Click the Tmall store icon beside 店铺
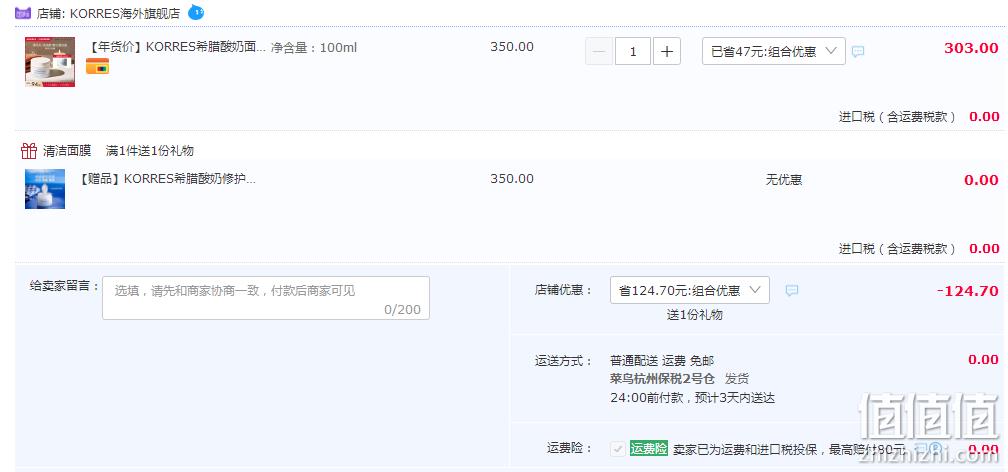Viewport: 1008px width, 472px height. tap(22, 12)
